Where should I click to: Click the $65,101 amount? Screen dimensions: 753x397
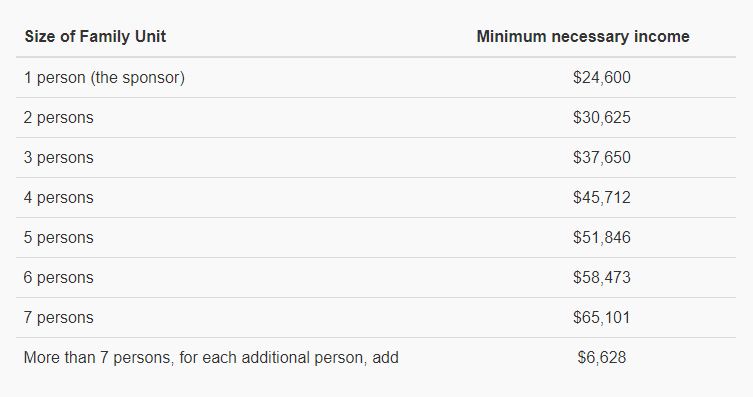[601, 317]
